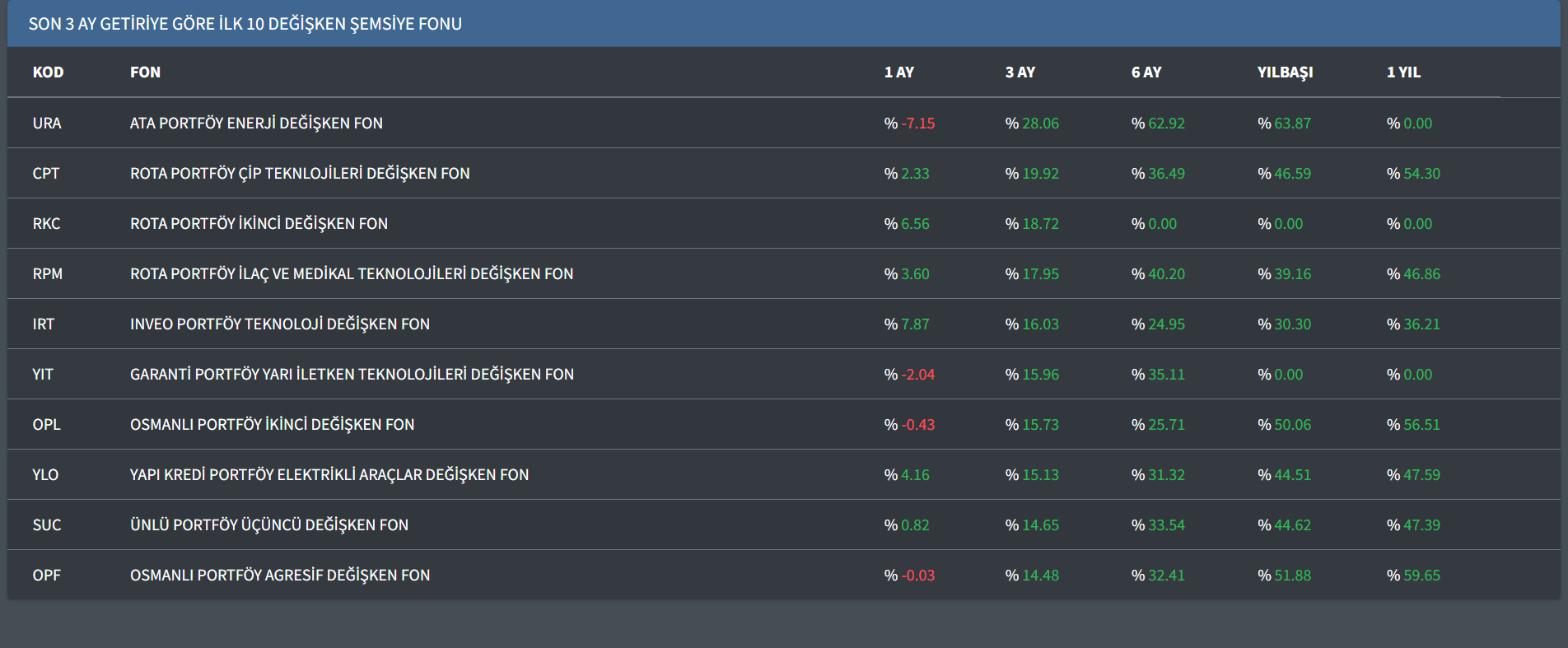Select YAPI KREDİ PORTFÖY ELEKTRİKLİ ARAÇLAR fund
The width and height of the screenshot is (1568, 648).
click(x=329, y=475)
